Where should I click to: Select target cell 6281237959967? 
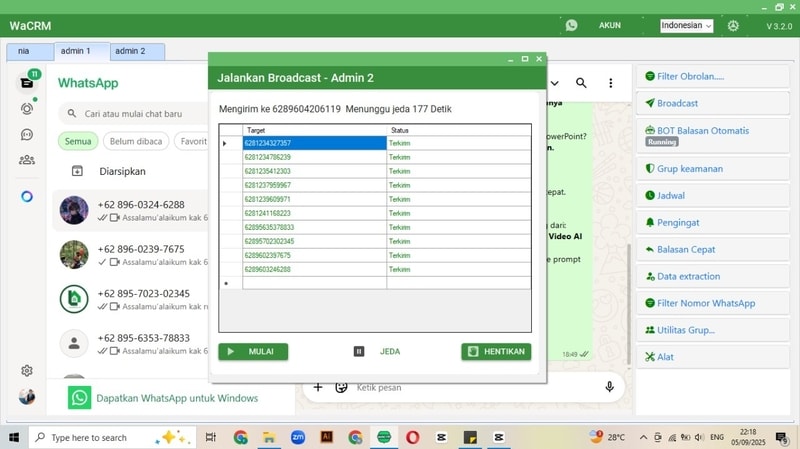tap(314, 185)
